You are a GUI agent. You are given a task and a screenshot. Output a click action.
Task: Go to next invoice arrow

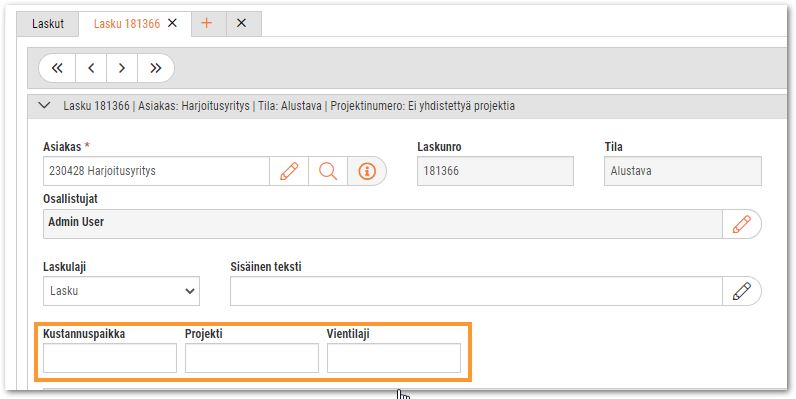tap(122, 68)
